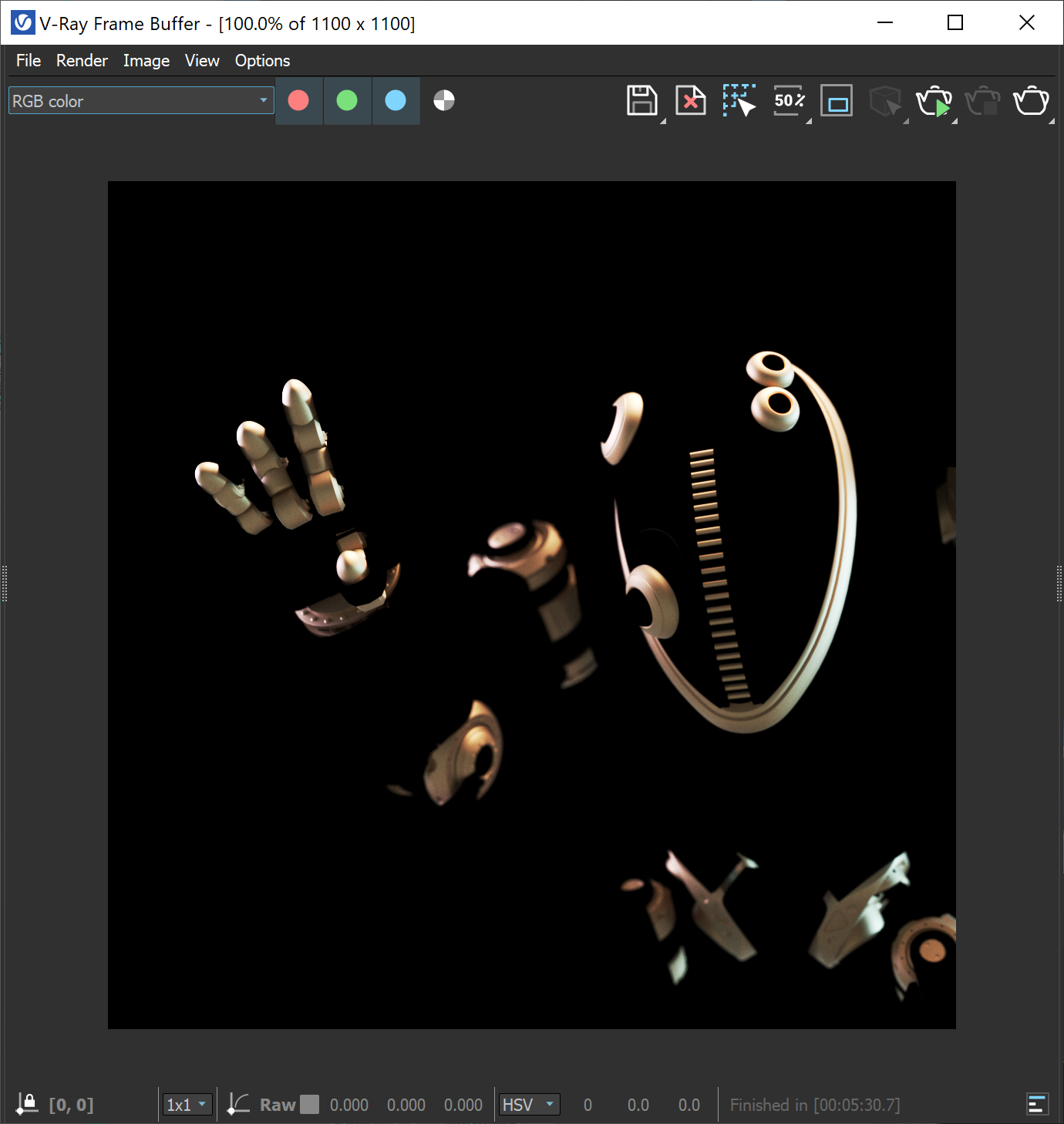Save the rendered image to disk
1064x1124 pixels.
pos(642,100)
